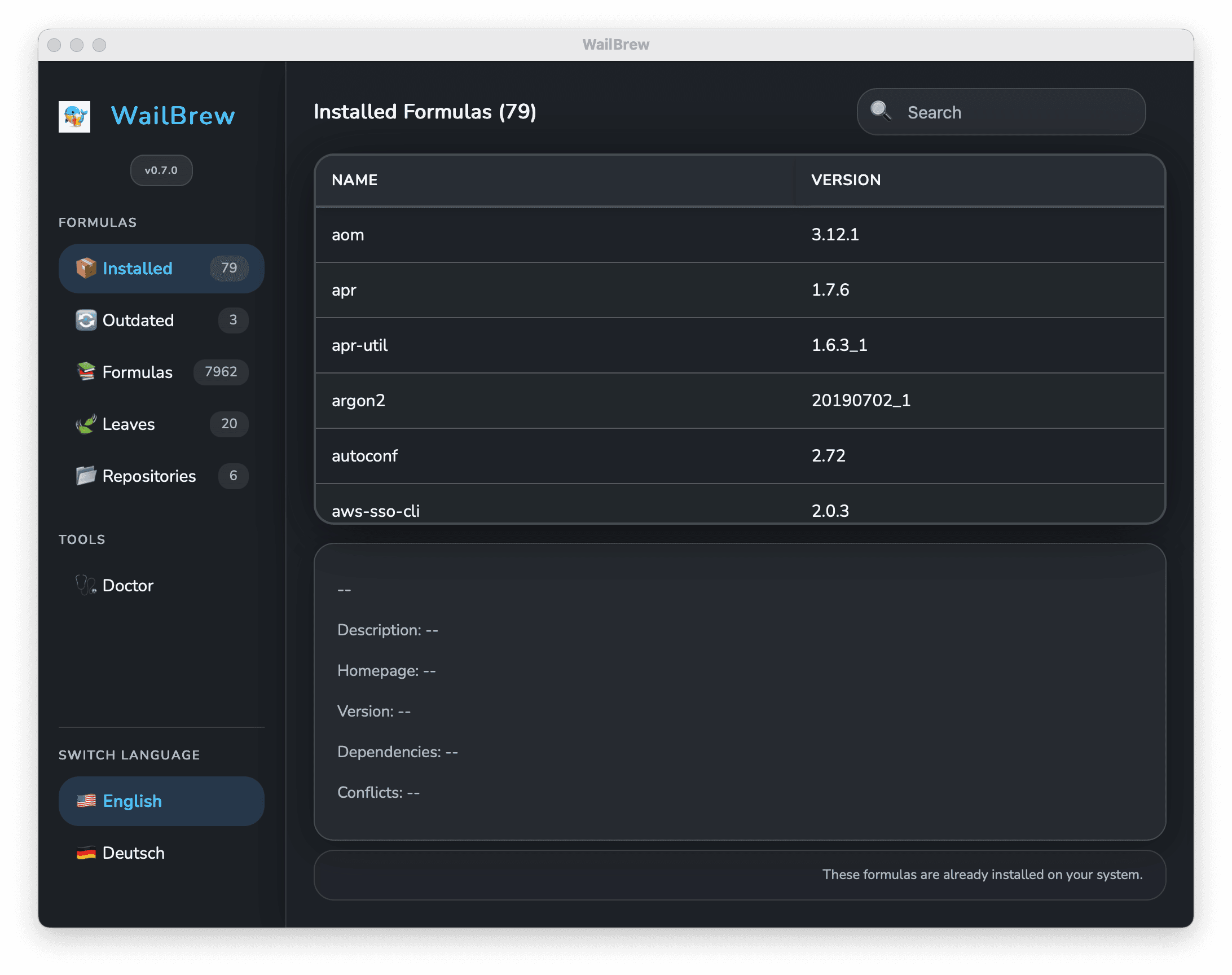
Task: Click version 3.12.1 of aom
Action: 835,235
